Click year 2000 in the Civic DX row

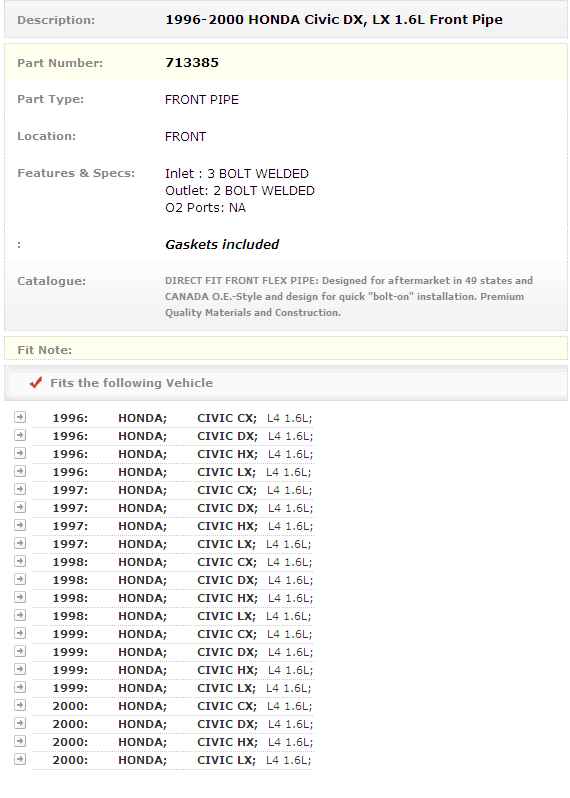click(70, 724)
